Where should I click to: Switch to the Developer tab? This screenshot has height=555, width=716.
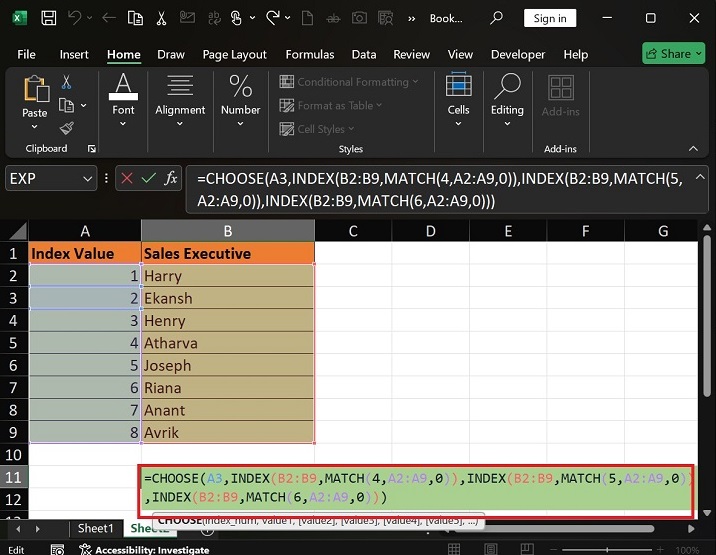(x=518, y=54)
